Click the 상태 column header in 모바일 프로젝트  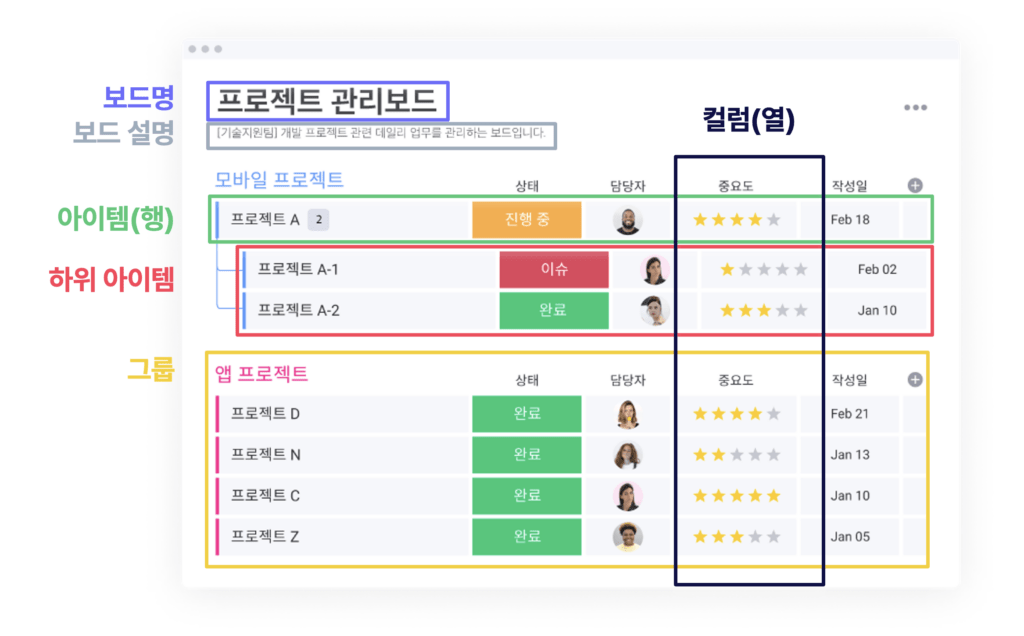(x=527, y=186)
